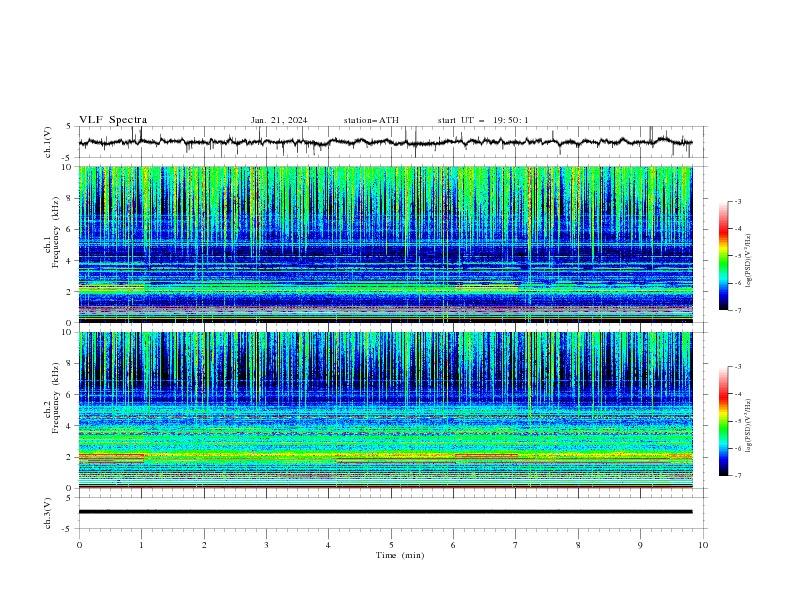792x612 pixels.
Task: Click the ch.2 spectrogram panel
Action: click(385, 410)
